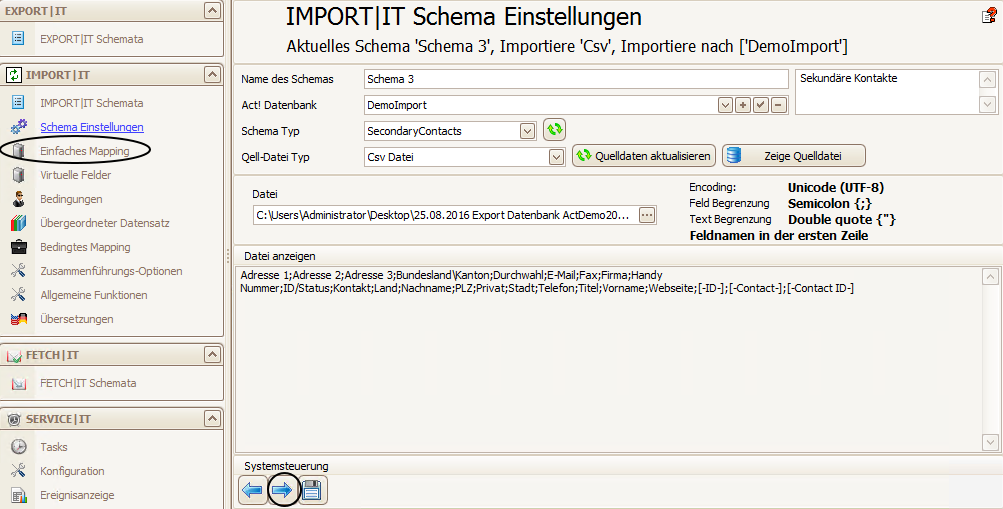
Task: Click the Name des Schemas text field
Action: point(576,79)
